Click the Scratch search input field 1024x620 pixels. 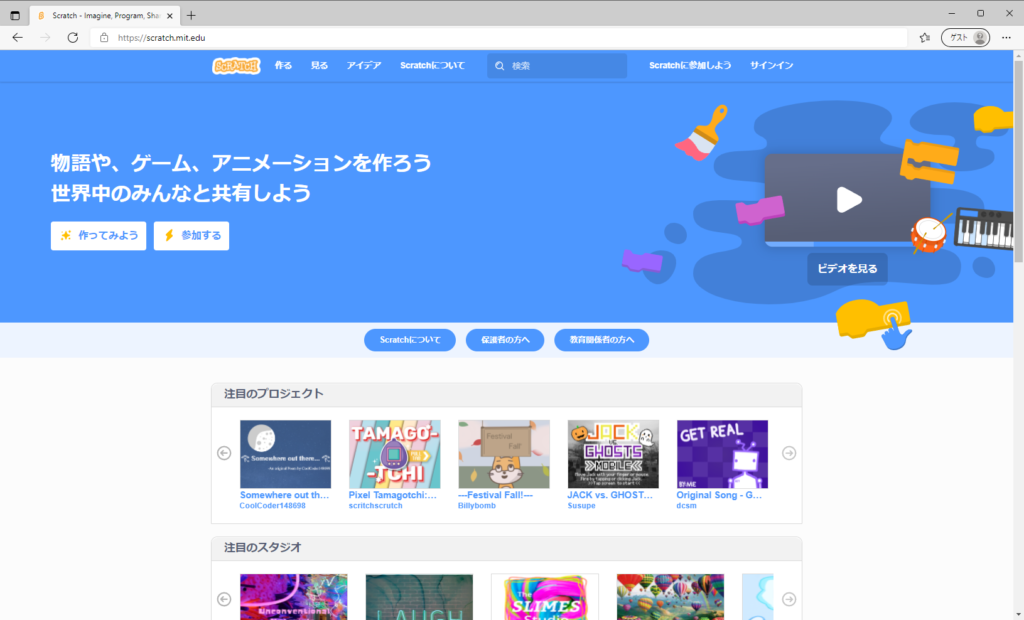[x=565, y=66]
